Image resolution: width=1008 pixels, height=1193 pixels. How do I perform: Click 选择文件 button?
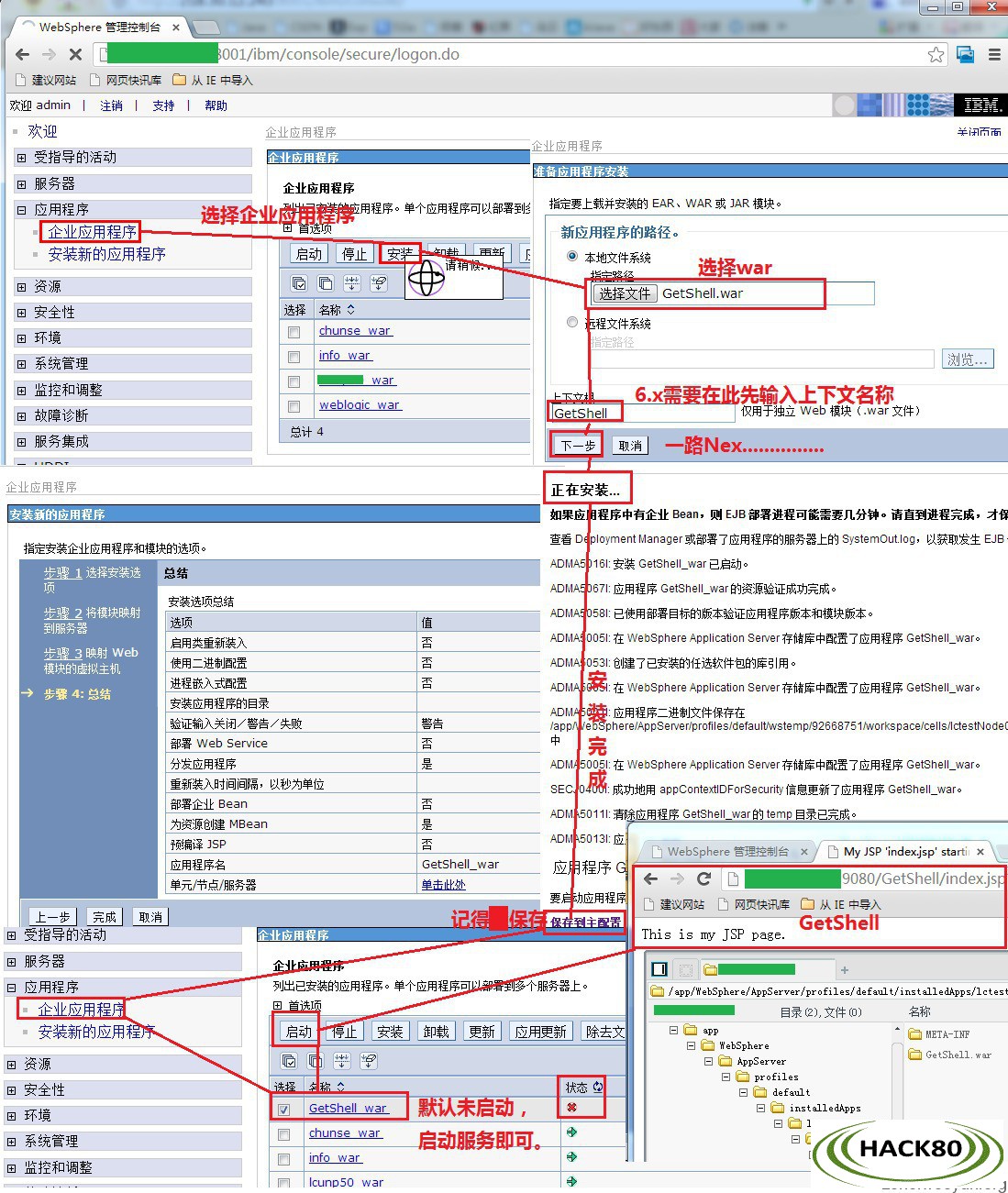coord(625,293)
